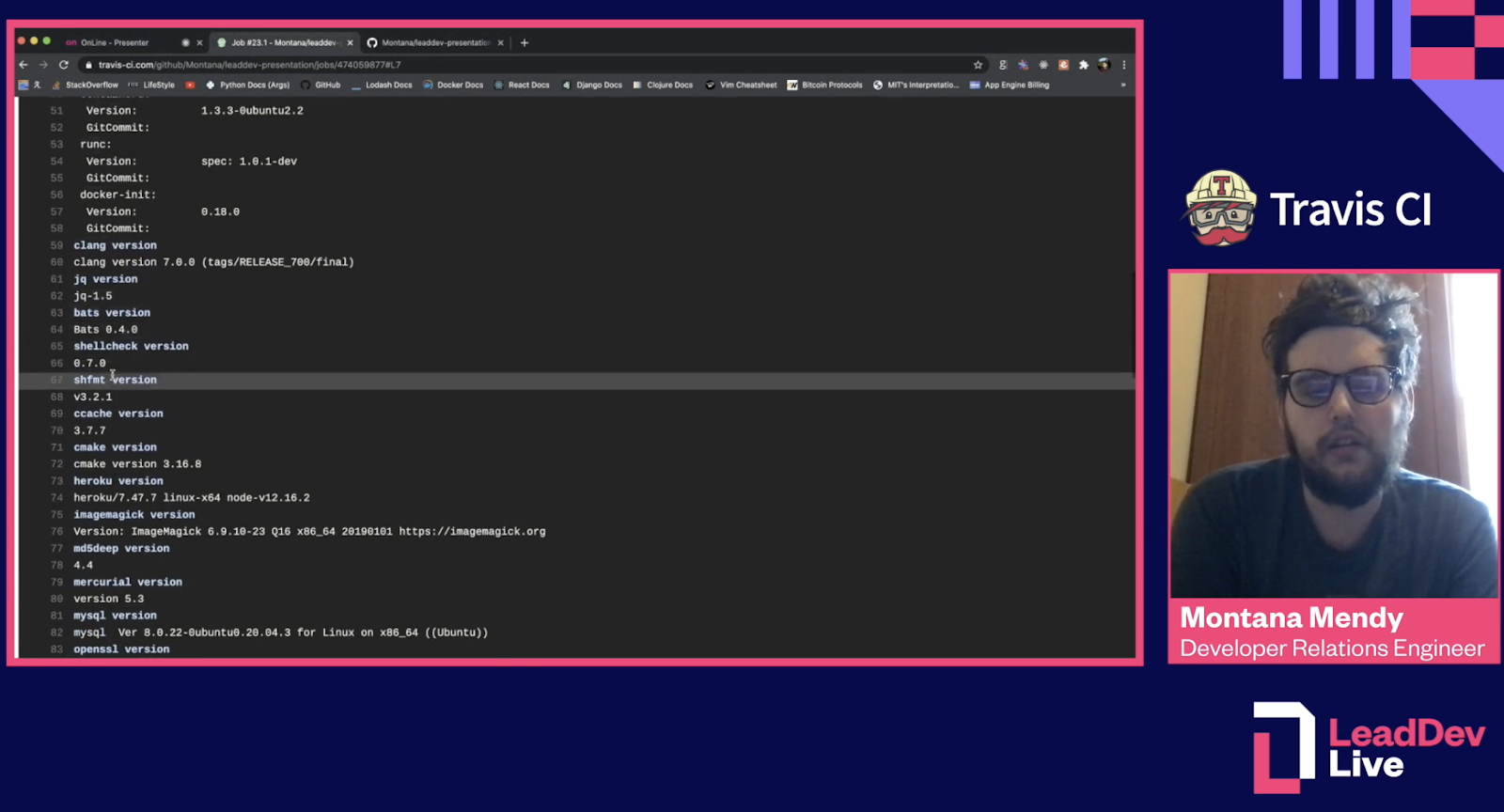Click the highlighted 'shfmt version' line
Viewport: 1504px width, 812px height.
[575, 380]
